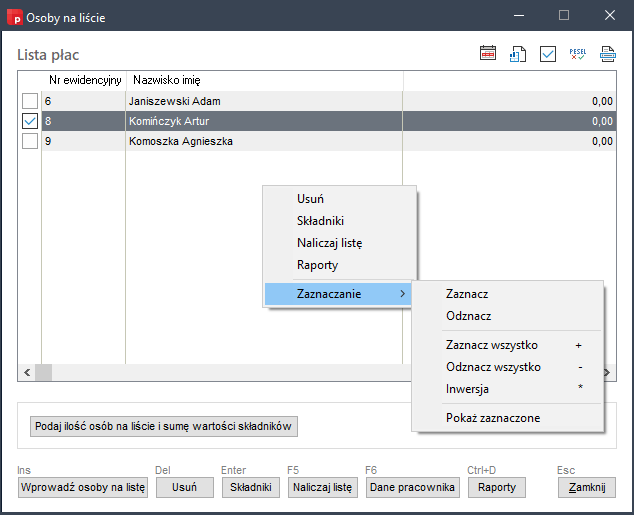This screenshot has width=634, height=515.
Task: Select the Komoszka Agnieszka row
Action: 317,141
